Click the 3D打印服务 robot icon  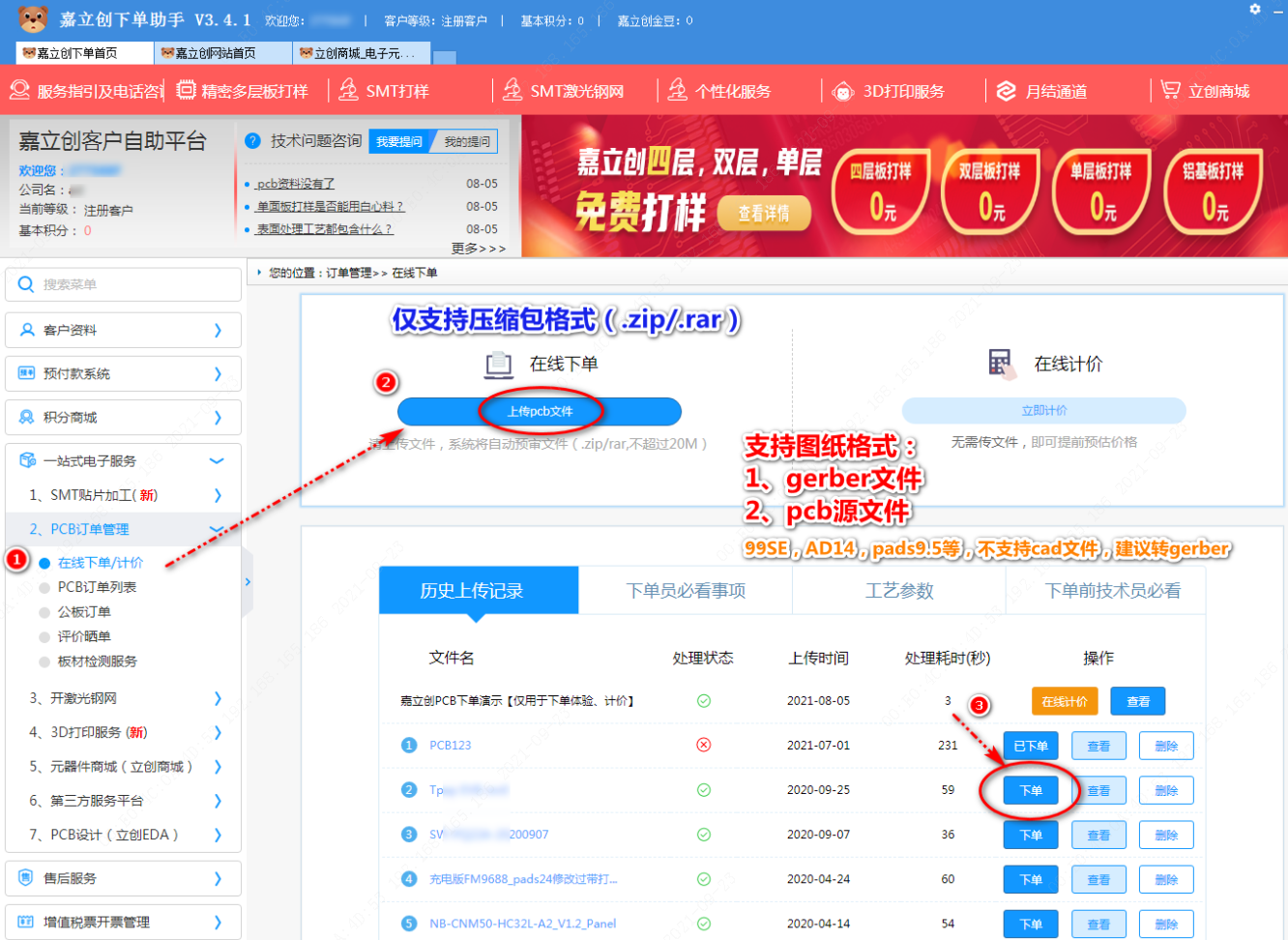click(x=843, y=91)
